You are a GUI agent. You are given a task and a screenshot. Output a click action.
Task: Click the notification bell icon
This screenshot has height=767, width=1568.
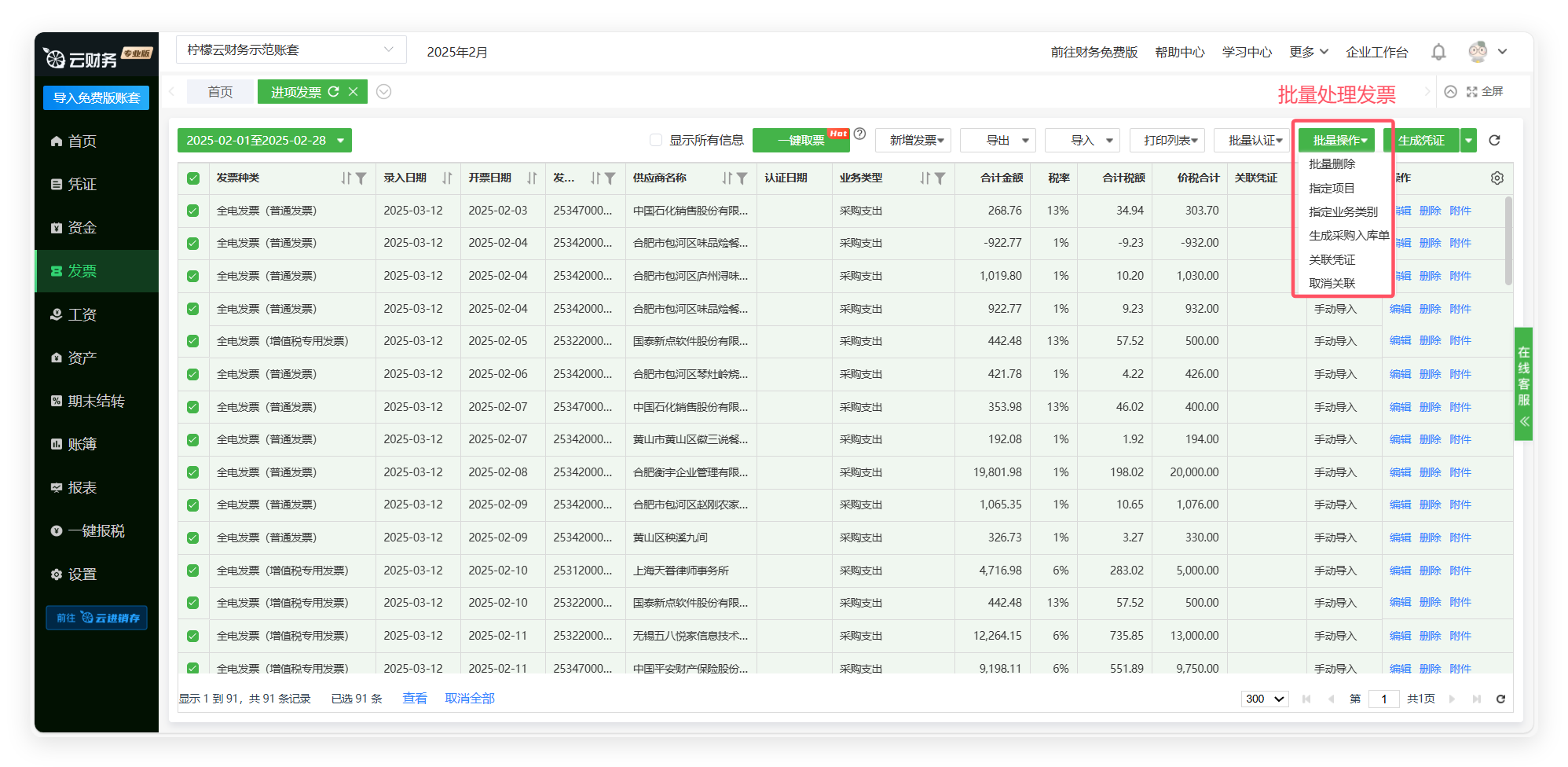[x=1438, y=52]
